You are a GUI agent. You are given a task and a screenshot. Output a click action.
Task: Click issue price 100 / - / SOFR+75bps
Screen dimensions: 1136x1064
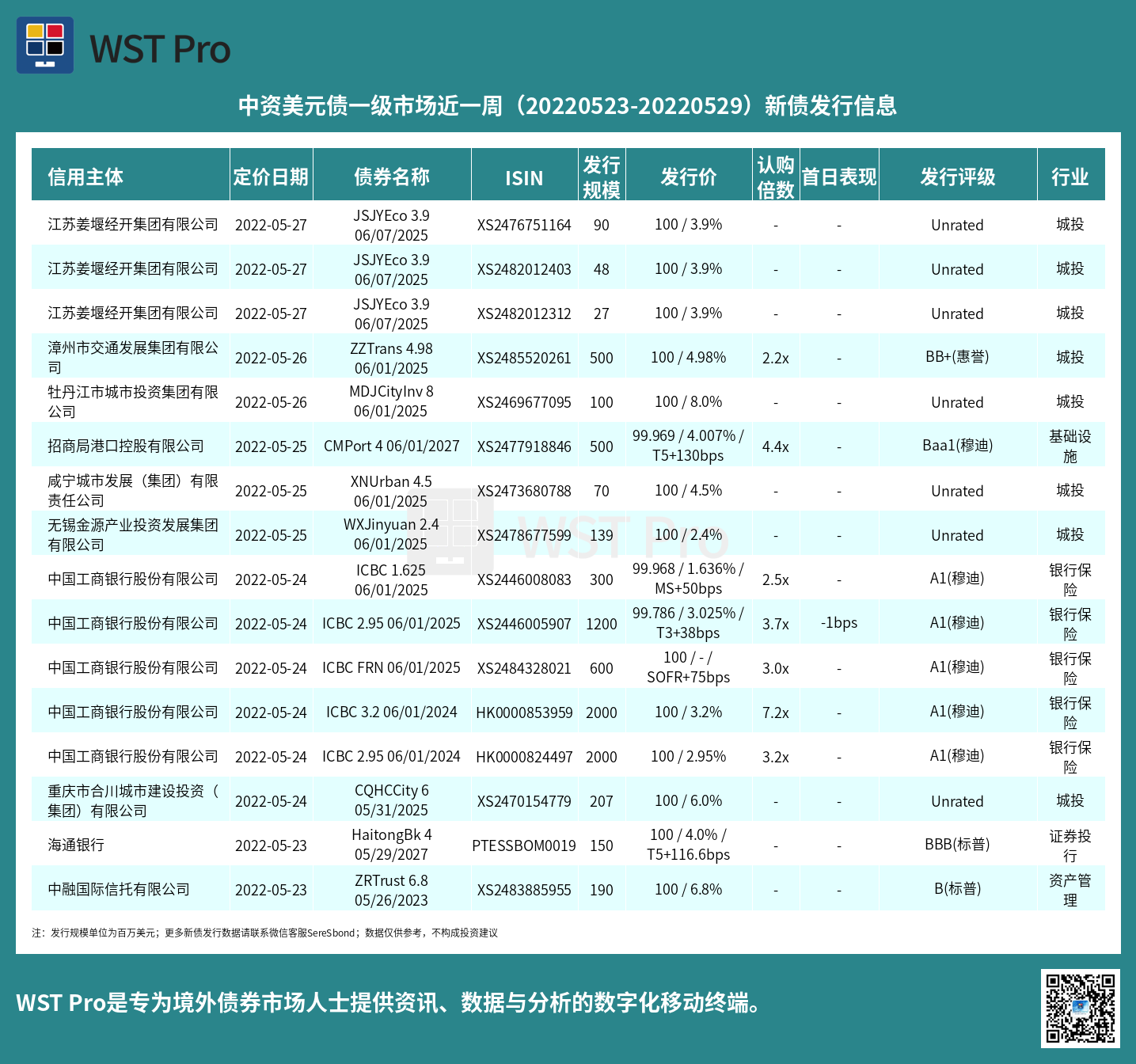(688, 667)
